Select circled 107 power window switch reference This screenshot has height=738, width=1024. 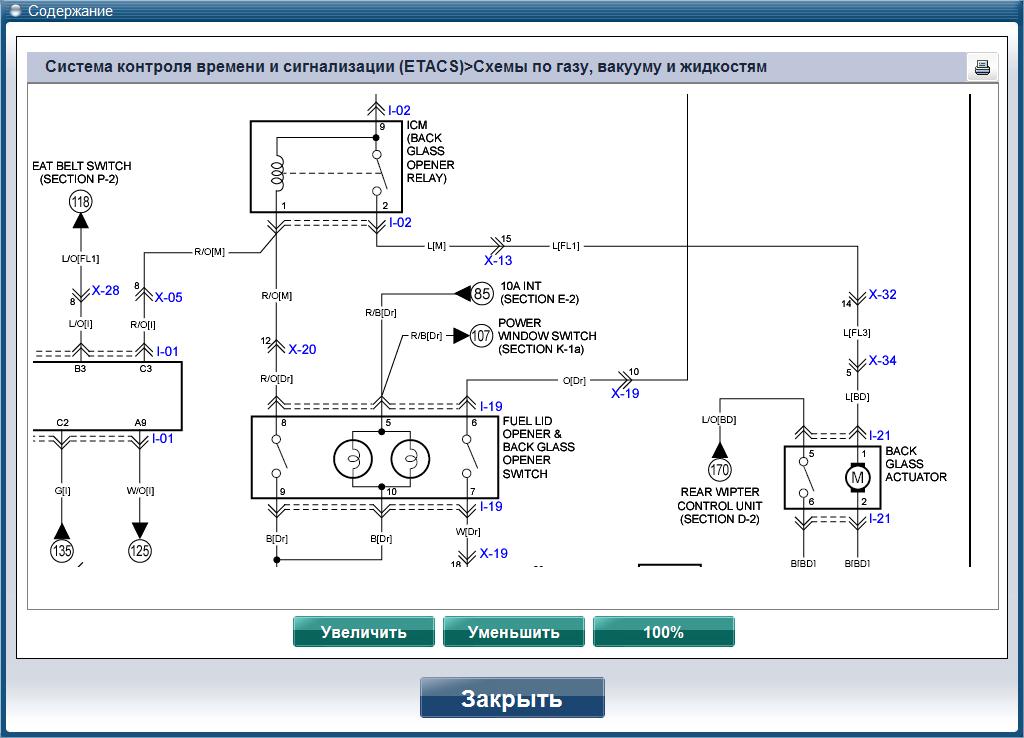click(x=481, y=336)
